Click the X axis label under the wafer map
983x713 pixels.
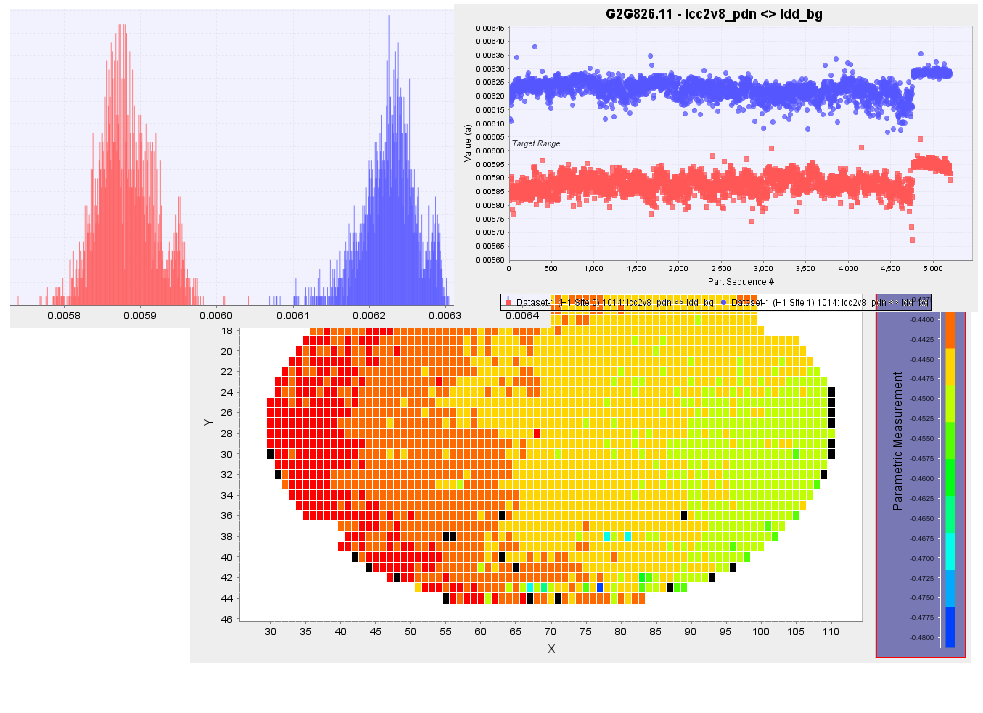pyautogui.click(x=550, y=649)
